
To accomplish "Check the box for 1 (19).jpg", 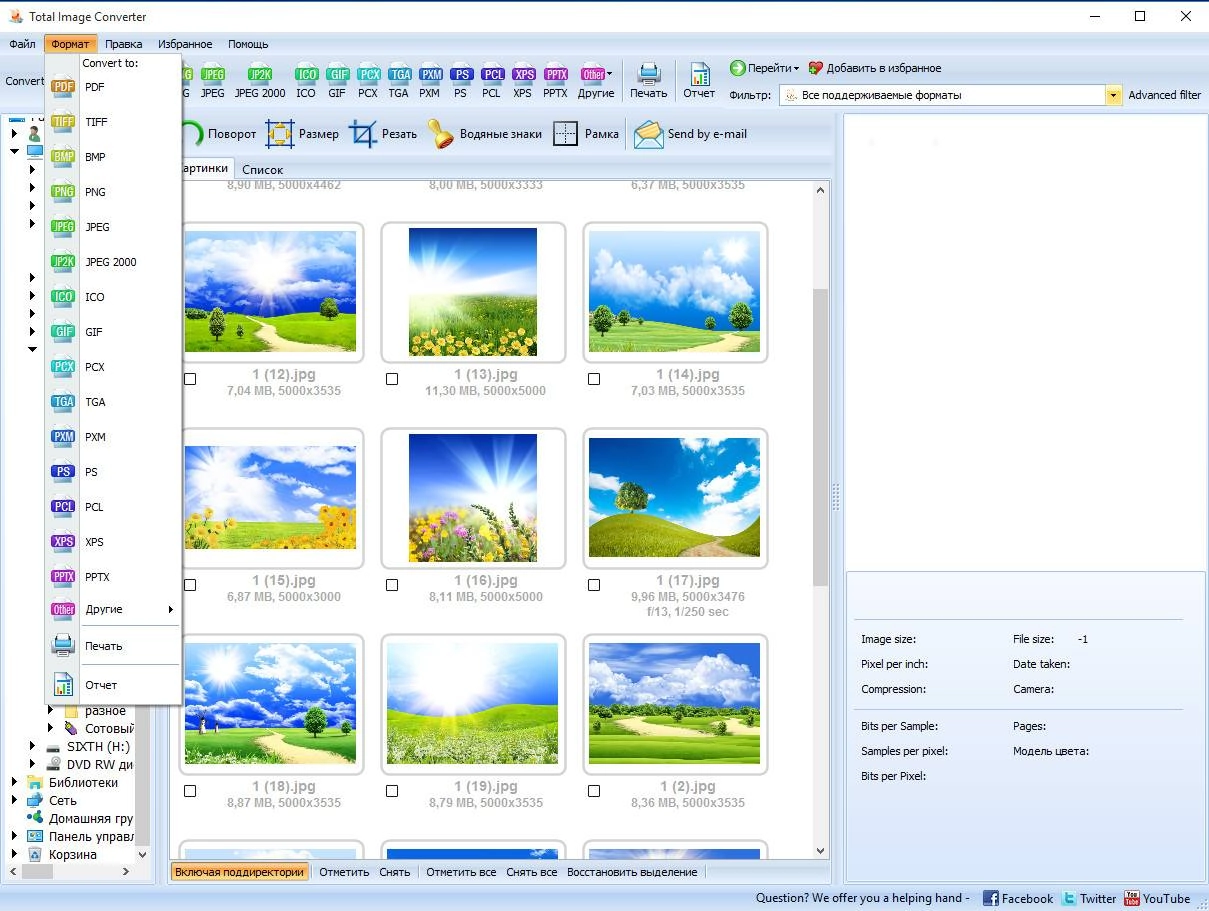I will (392, 791).
